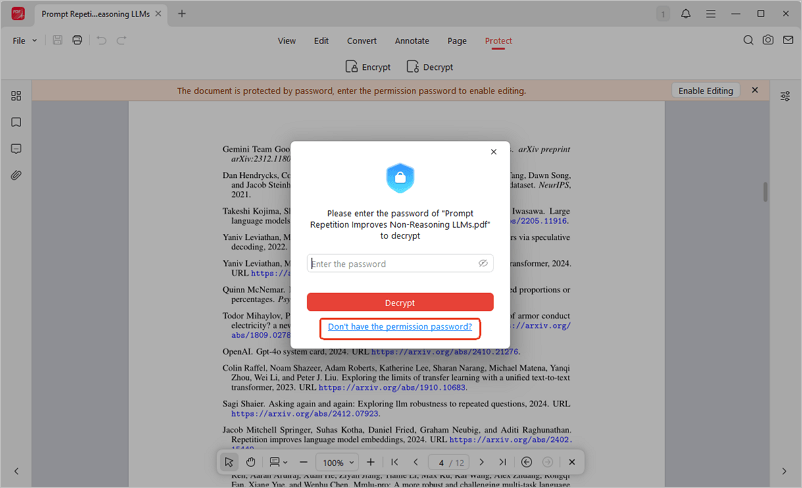Click the Encrypt tool

[x=368, y=67]
